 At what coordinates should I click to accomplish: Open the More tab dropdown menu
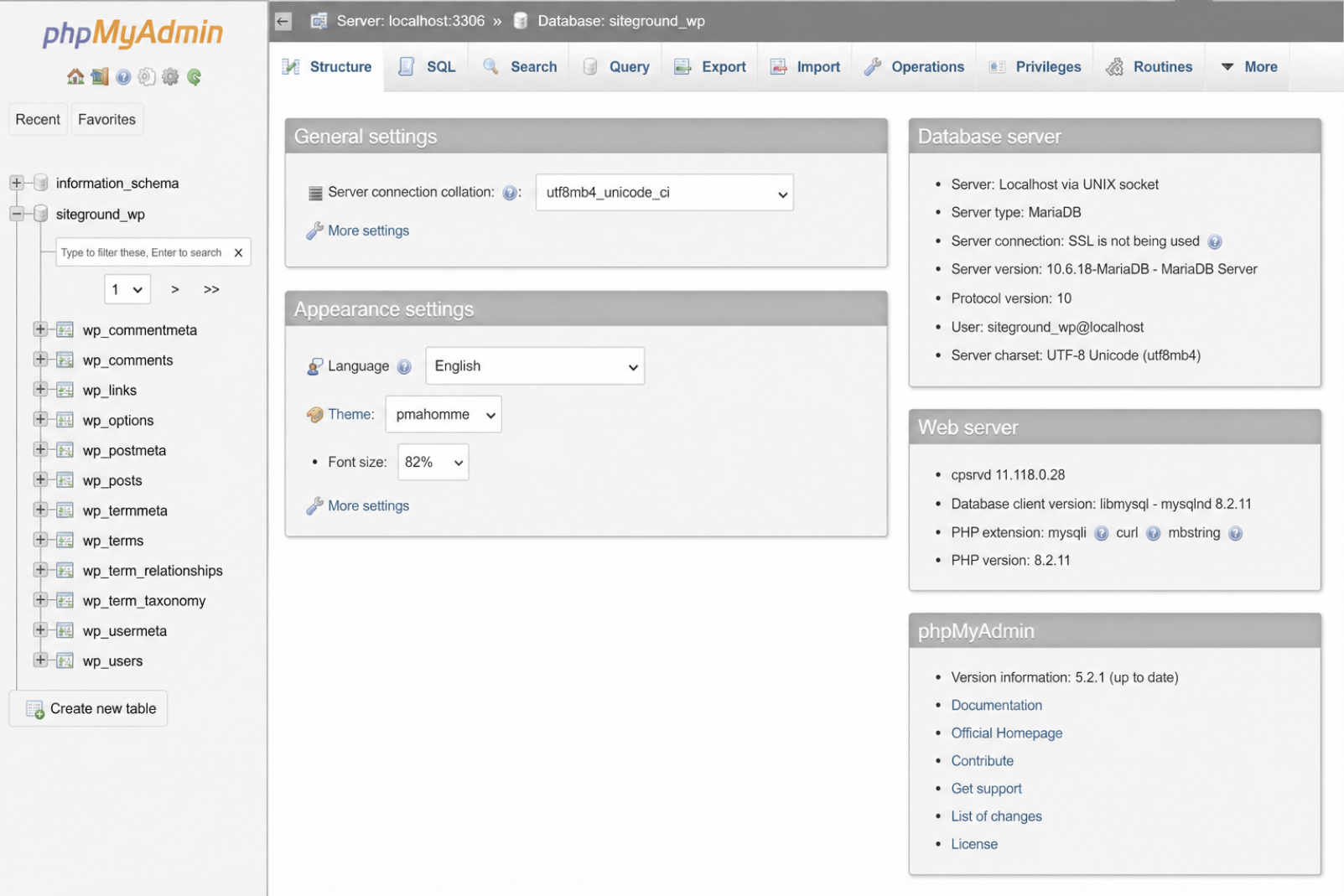tap(1249, 67)
